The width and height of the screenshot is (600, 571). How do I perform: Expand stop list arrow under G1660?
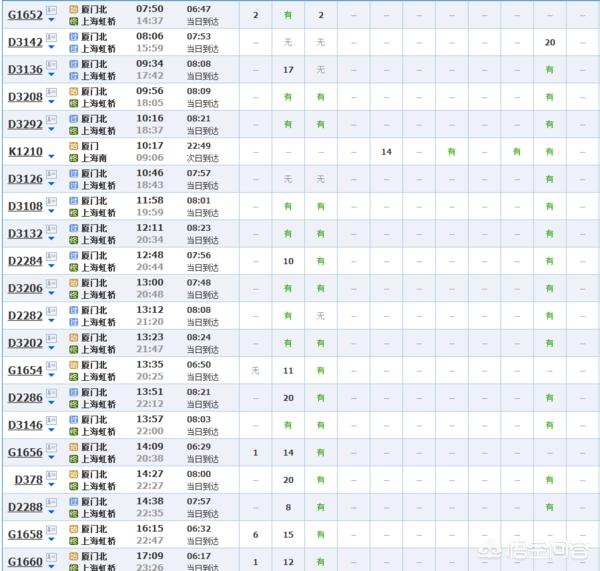(51, 566)
